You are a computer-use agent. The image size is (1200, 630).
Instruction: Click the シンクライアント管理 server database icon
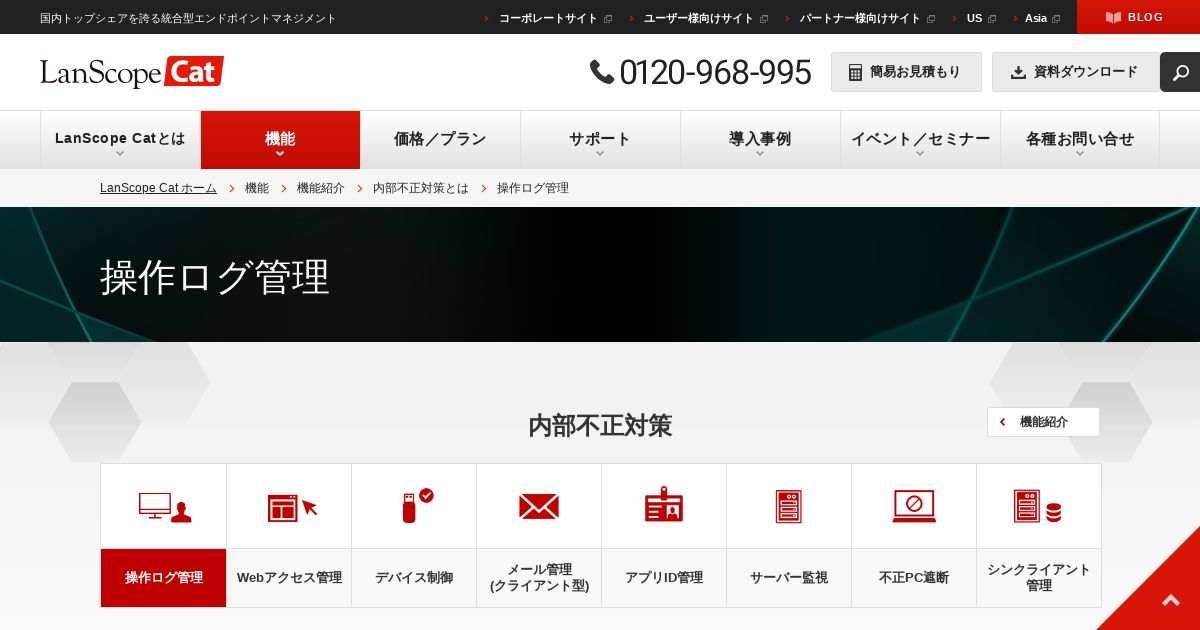pos(1038,506)
